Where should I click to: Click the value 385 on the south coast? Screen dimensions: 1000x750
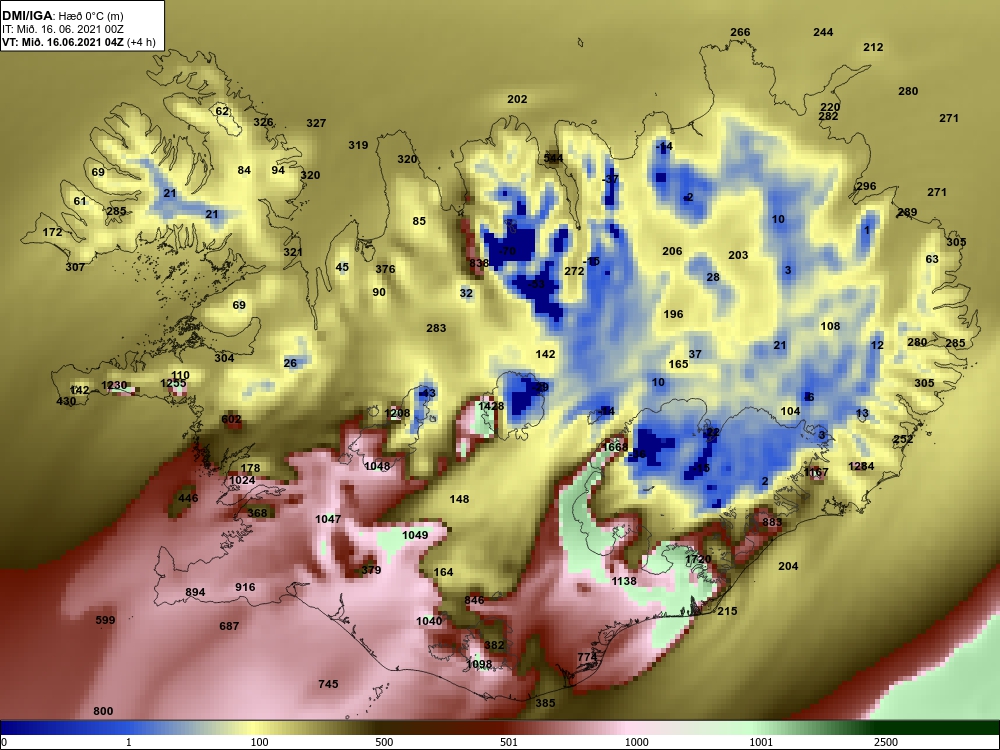point(545,703)
